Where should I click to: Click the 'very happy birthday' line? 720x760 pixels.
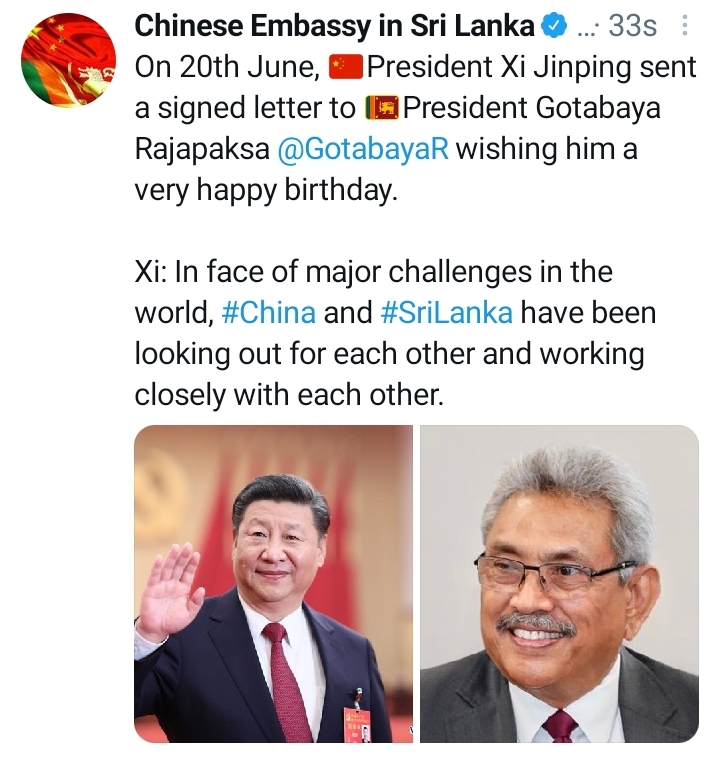pos(266,191)
